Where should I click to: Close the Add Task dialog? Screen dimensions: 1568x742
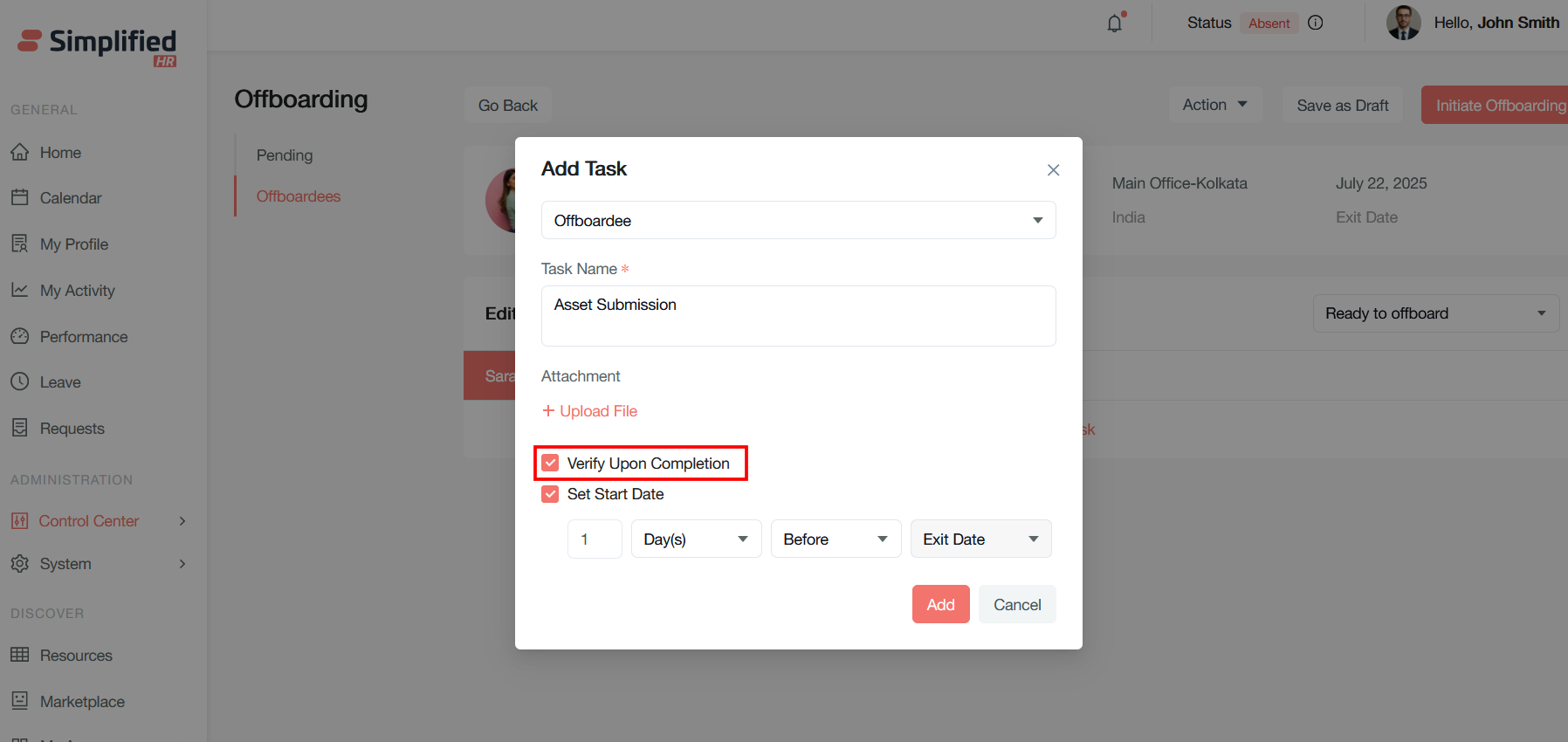pyautogui.click(x=1053, y=170)
